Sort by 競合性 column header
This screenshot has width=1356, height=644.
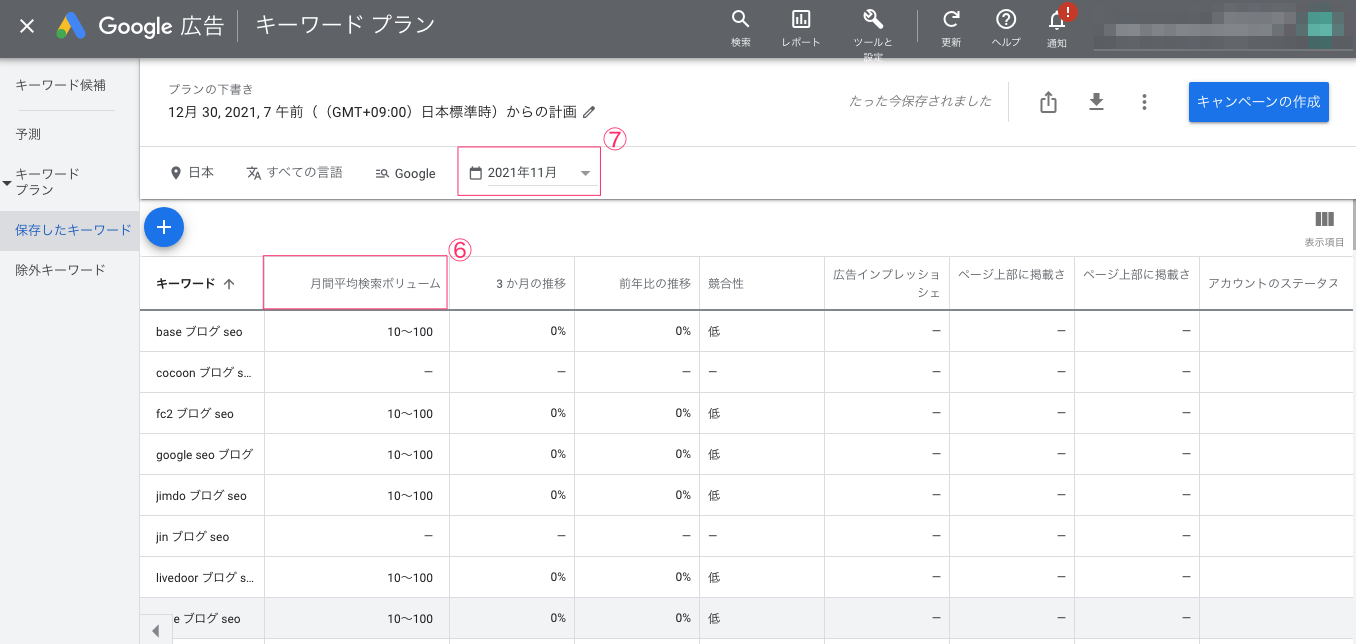coord(725,283)
